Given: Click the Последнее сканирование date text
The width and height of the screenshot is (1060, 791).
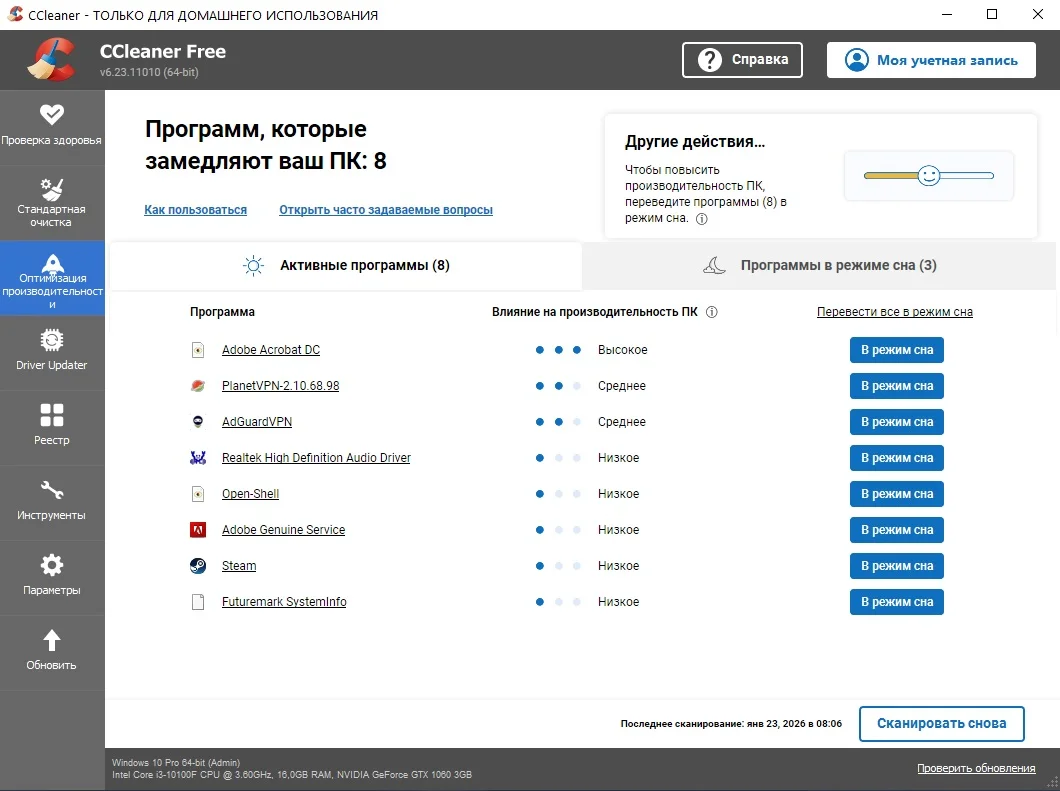Looking at the screenshot, I should click(731, 723).
